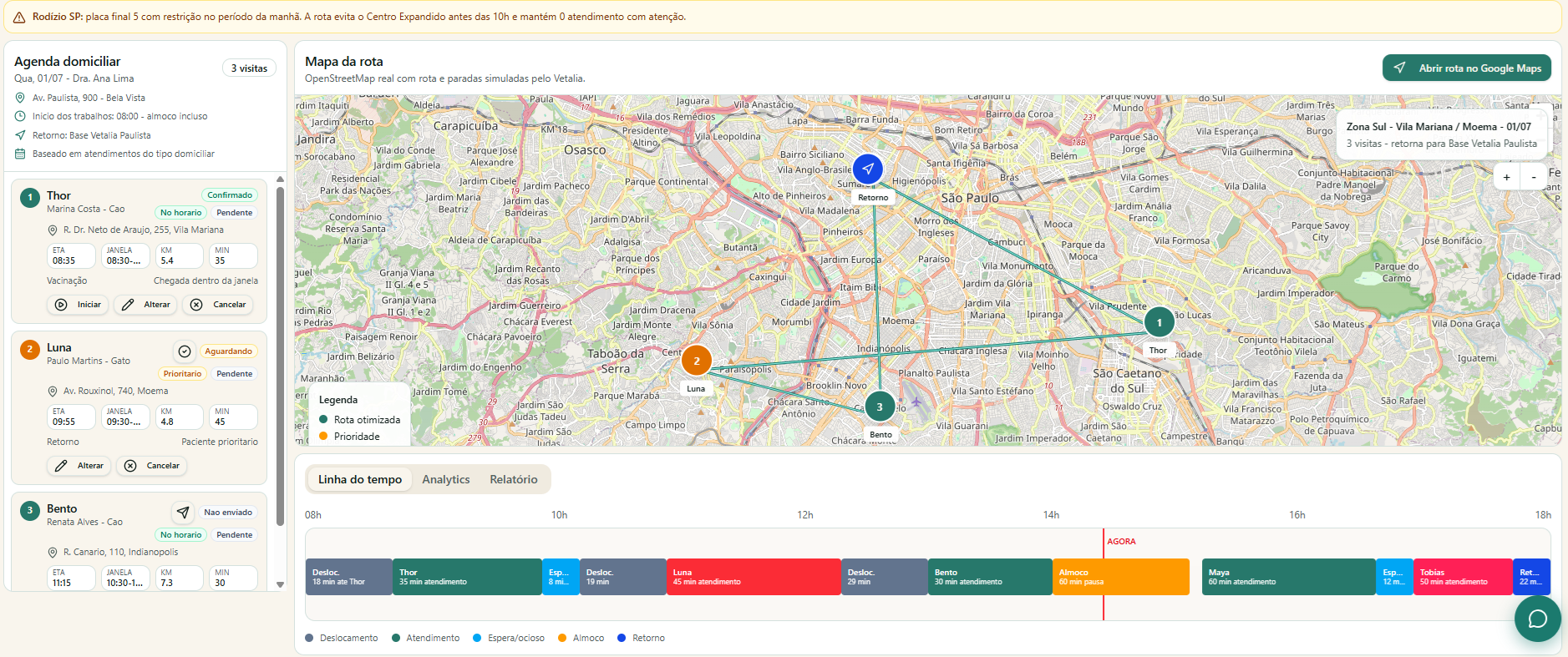Edit Luna's visit with Alterar
This screenshot has height=657, width=1568.
pos(79,466)
